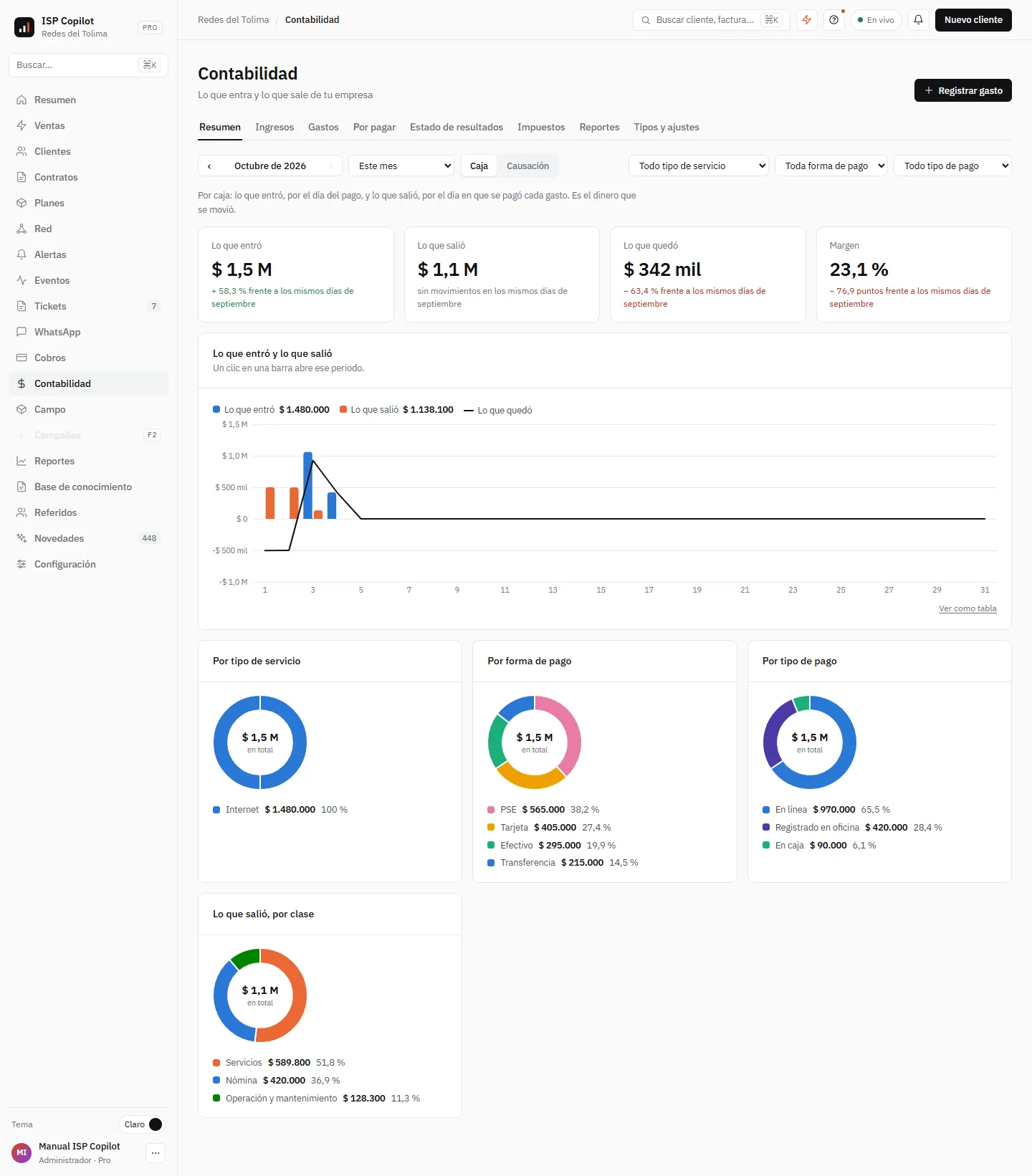Open Clientes section in sidebar
1032x1176 pixels.
pyautogui.click(x=89, y=151)
